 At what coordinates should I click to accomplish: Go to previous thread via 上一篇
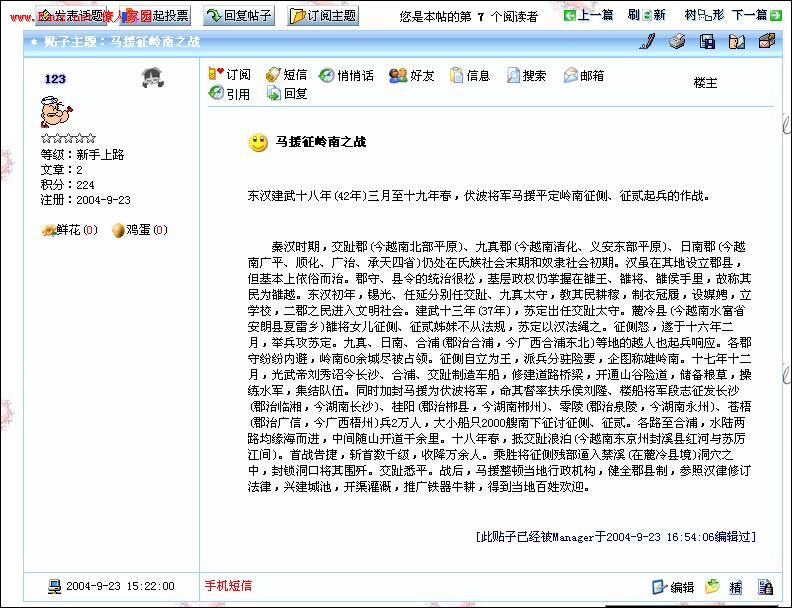coord(588,16)
